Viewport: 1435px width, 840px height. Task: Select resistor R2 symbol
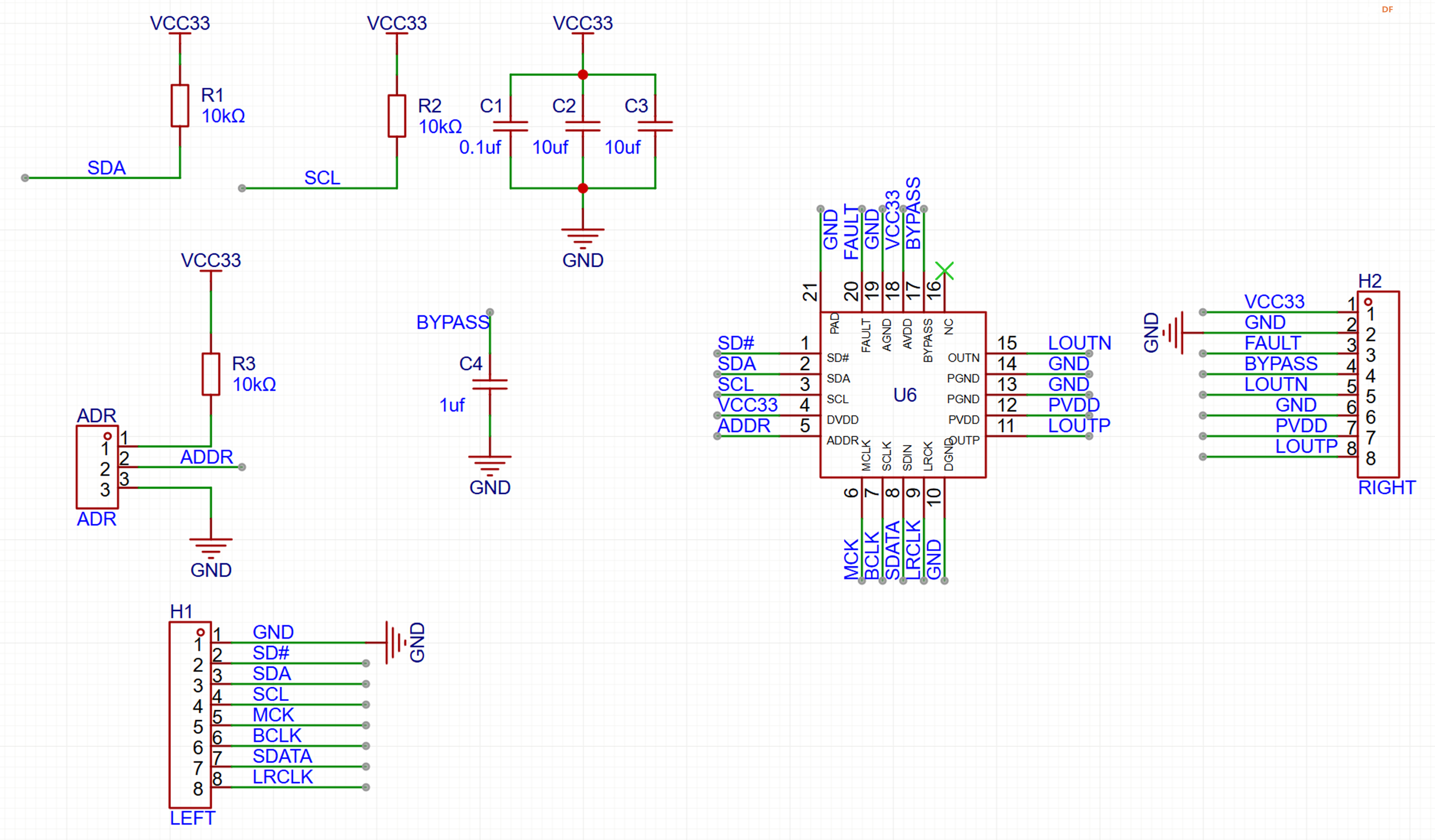tap(397, 116)
